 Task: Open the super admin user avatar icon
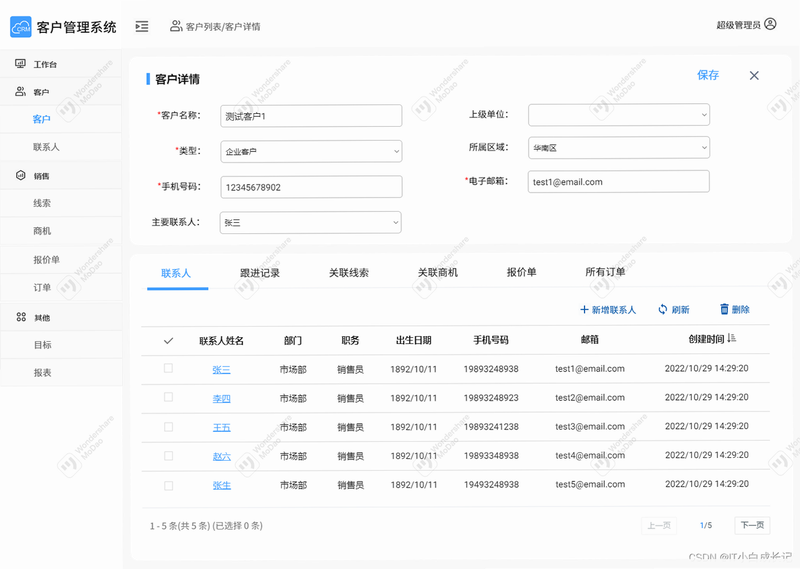(x=770, y=24)
